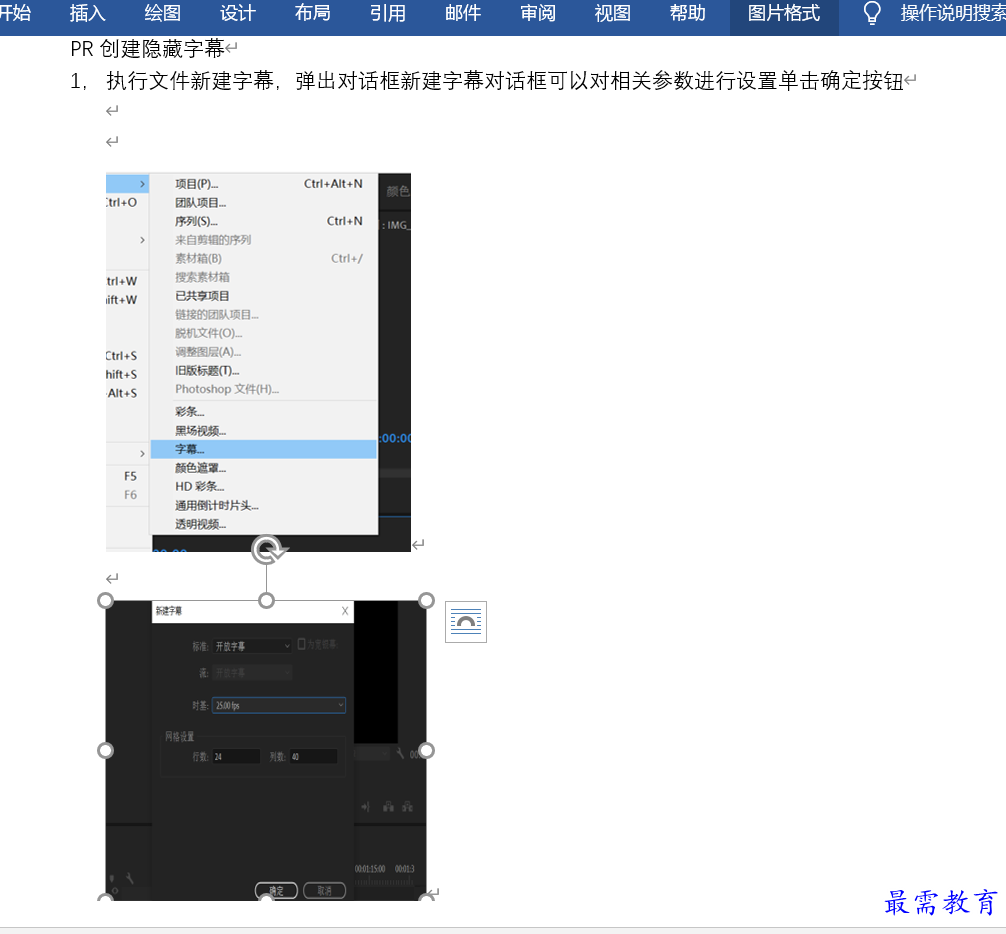This screenshot has width=1006, height=934.
Task: Click the heading text PR 创建隐藏字幕
Action: click(147, 48)
